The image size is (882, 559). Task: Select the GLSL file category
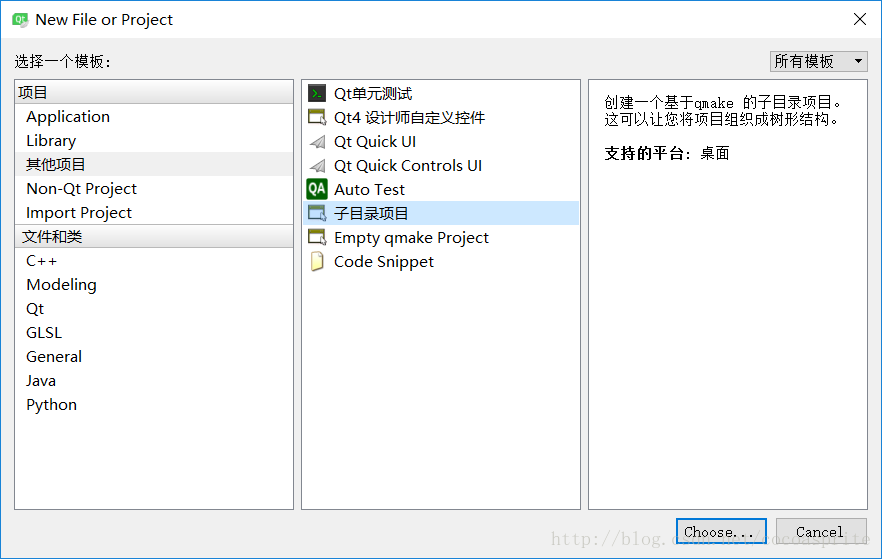click(154, 333)
